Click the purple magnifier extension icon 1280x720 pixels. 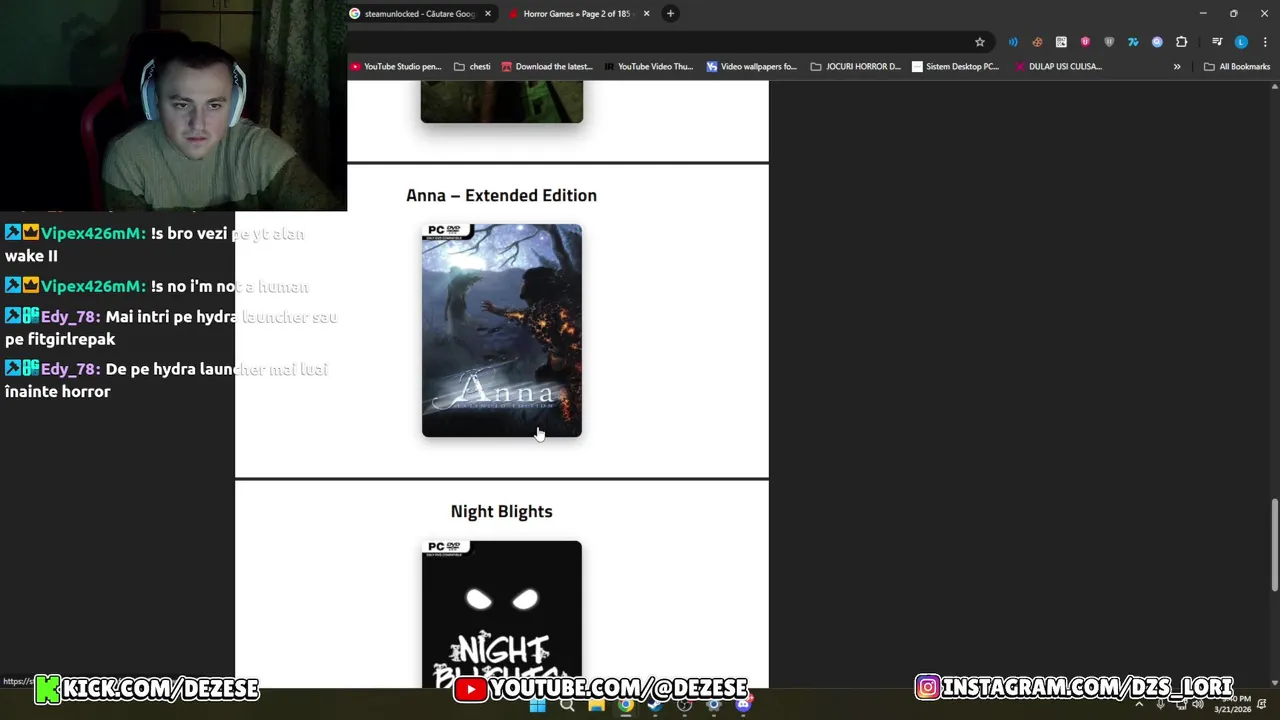1157,42
